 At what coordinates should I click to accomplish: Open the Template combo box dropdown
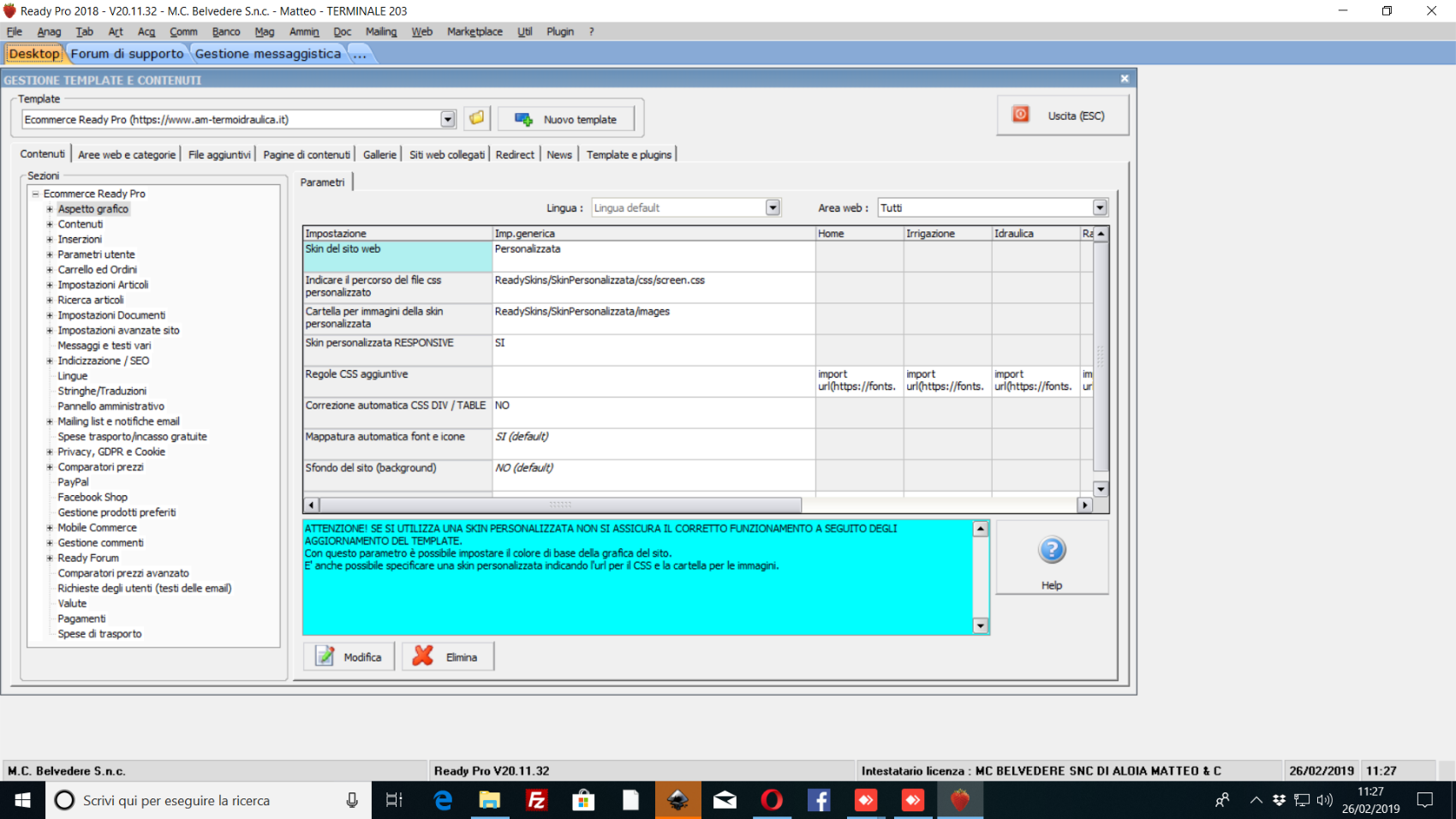[x=448, y=119]
